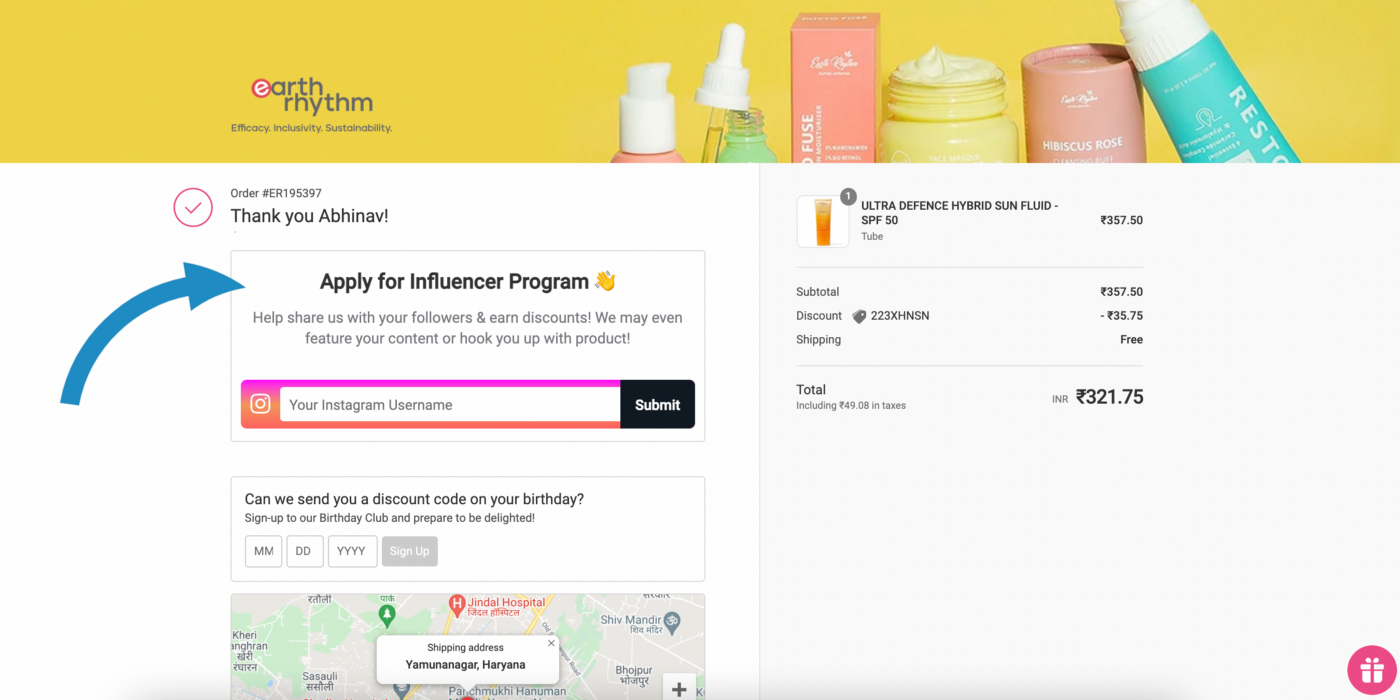
Task: Click the Order #ER195397 text
Action: (276, 193)
